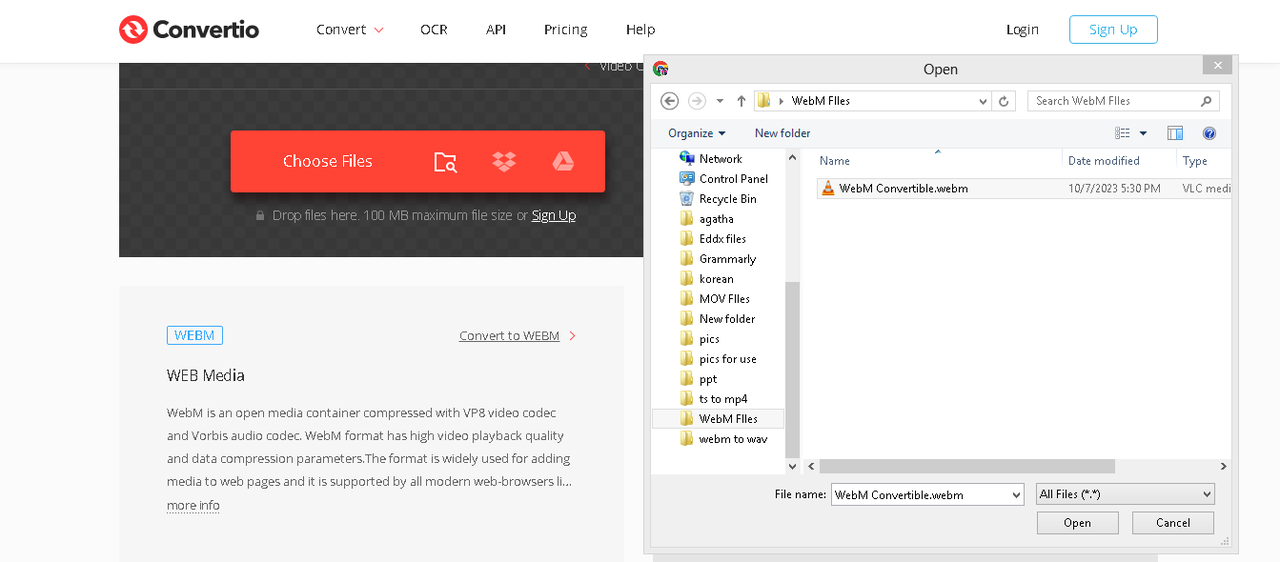Choose file from Google Drive icon
Viewport: 1280px width, 562px height.
coord(563,161)
